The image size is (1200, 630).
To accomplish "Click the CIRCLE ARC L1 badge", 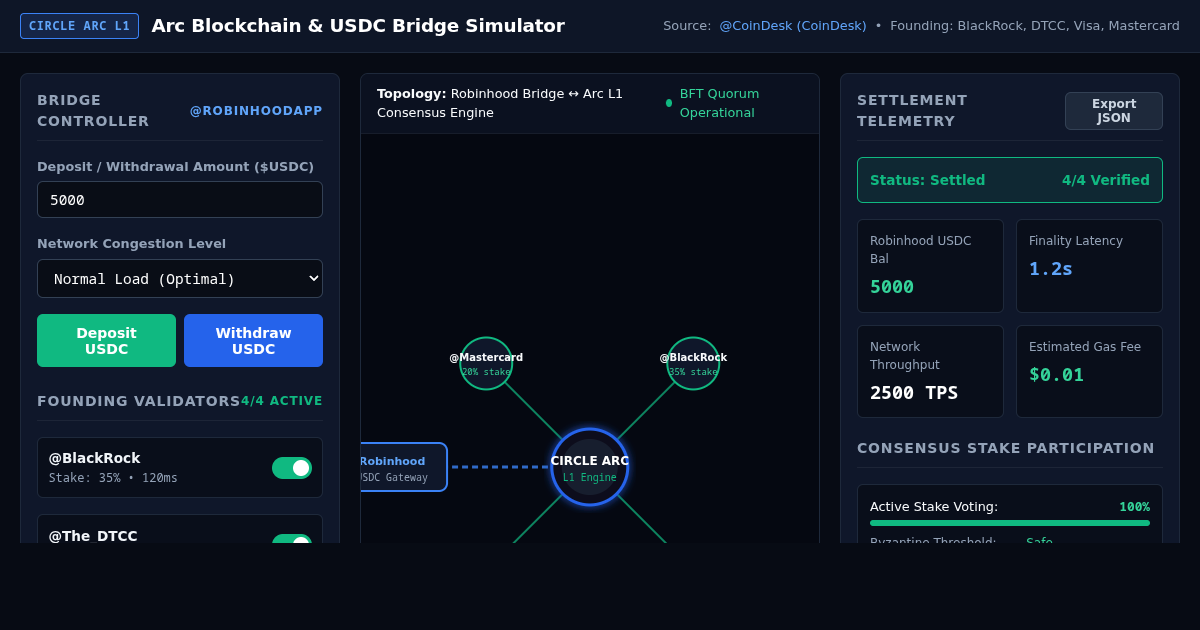I will pos(79,26).
